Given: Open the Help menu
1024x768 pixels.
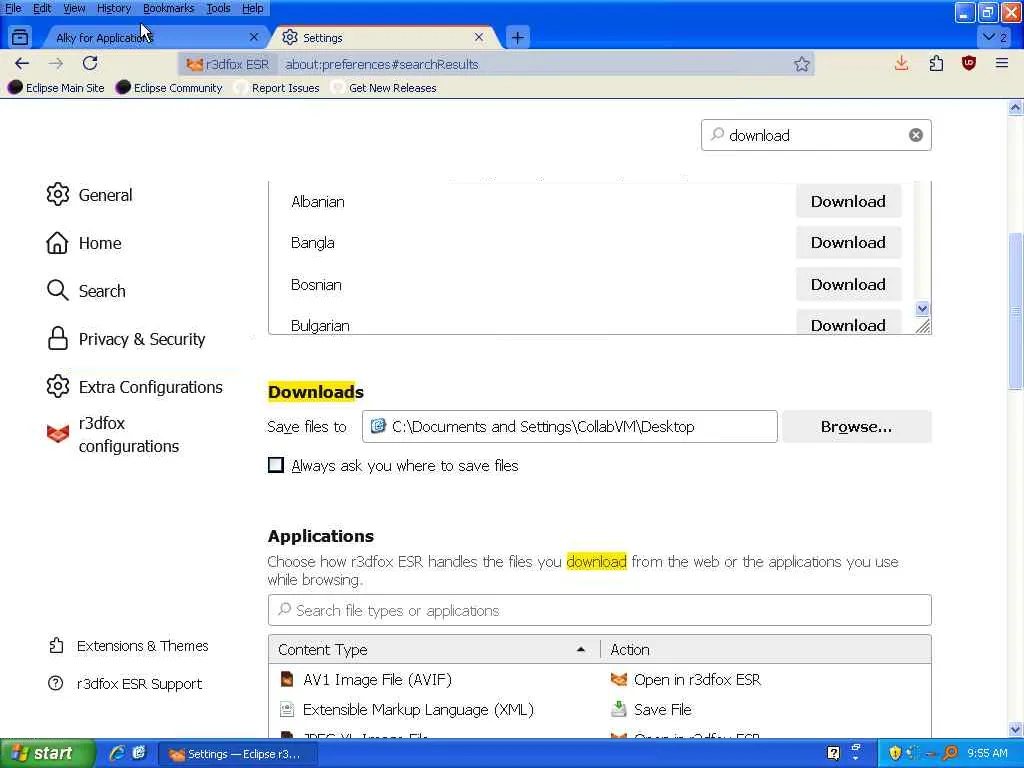Looking at the screenshot, I should point(253,8).
